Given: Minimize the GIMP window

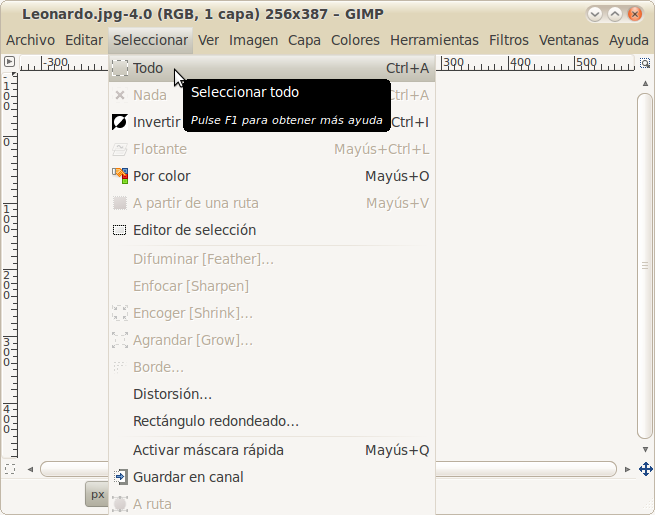Looking at the screenshot, I should tap(594, 14).
